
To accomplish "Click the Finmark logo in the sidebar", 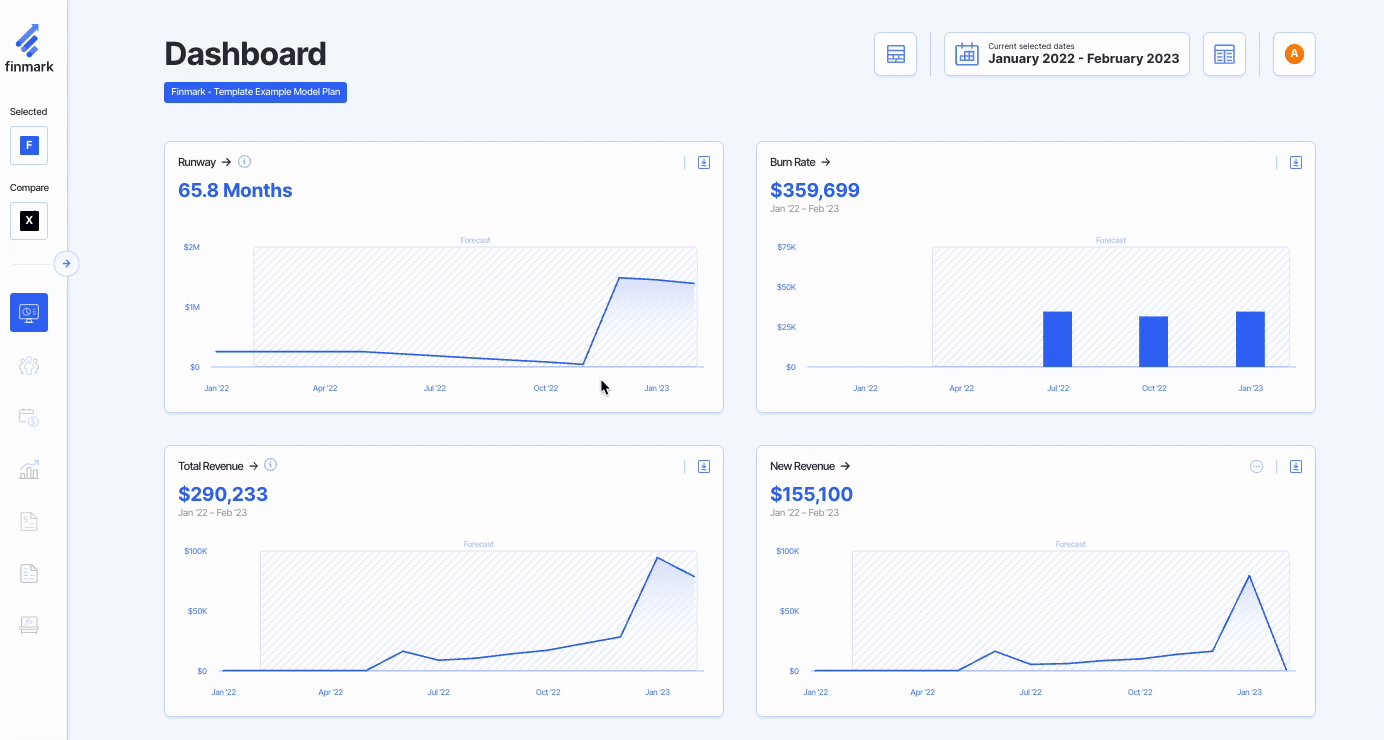I will click(x=29, y=48).
